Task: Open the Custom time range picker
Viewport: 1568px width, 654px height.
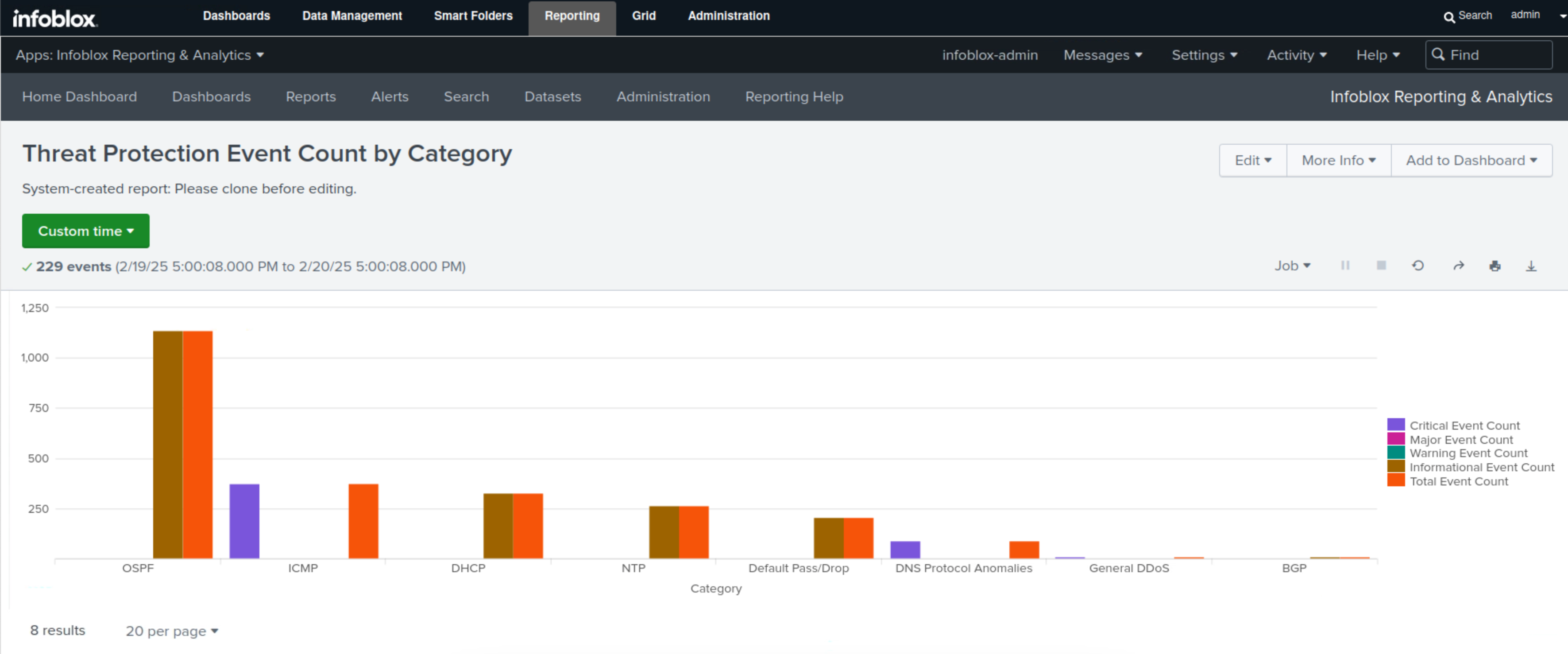Action: point(85,231)
